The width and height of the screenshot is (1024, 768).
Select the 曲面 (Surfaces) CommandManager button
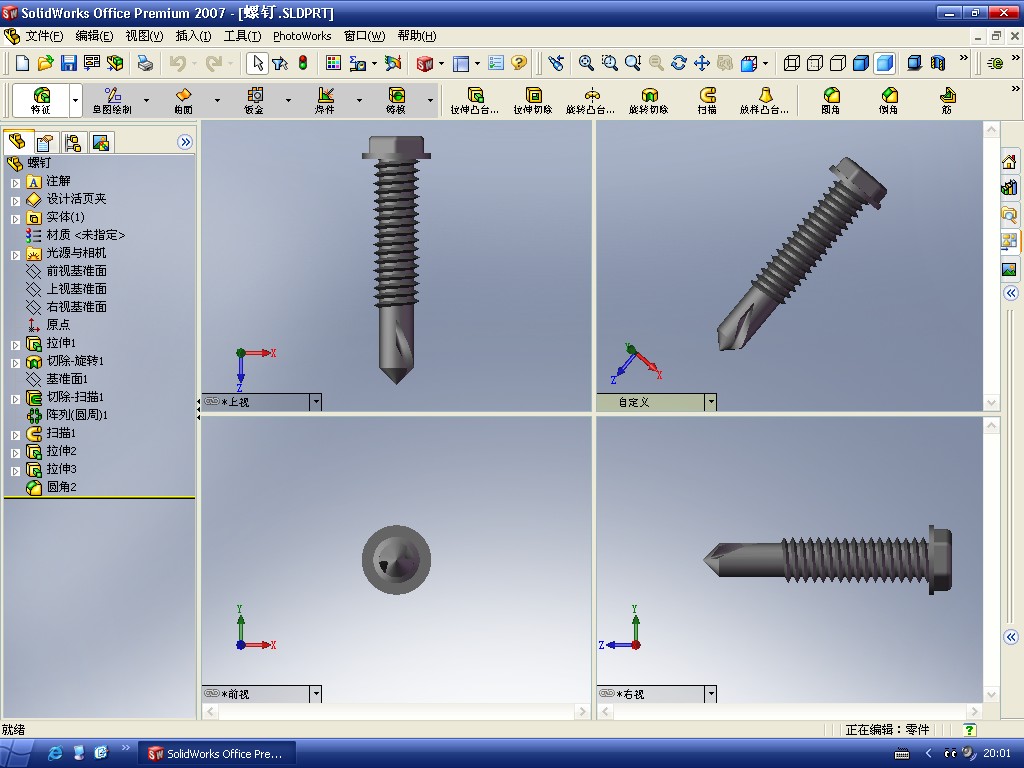[184, 101]
